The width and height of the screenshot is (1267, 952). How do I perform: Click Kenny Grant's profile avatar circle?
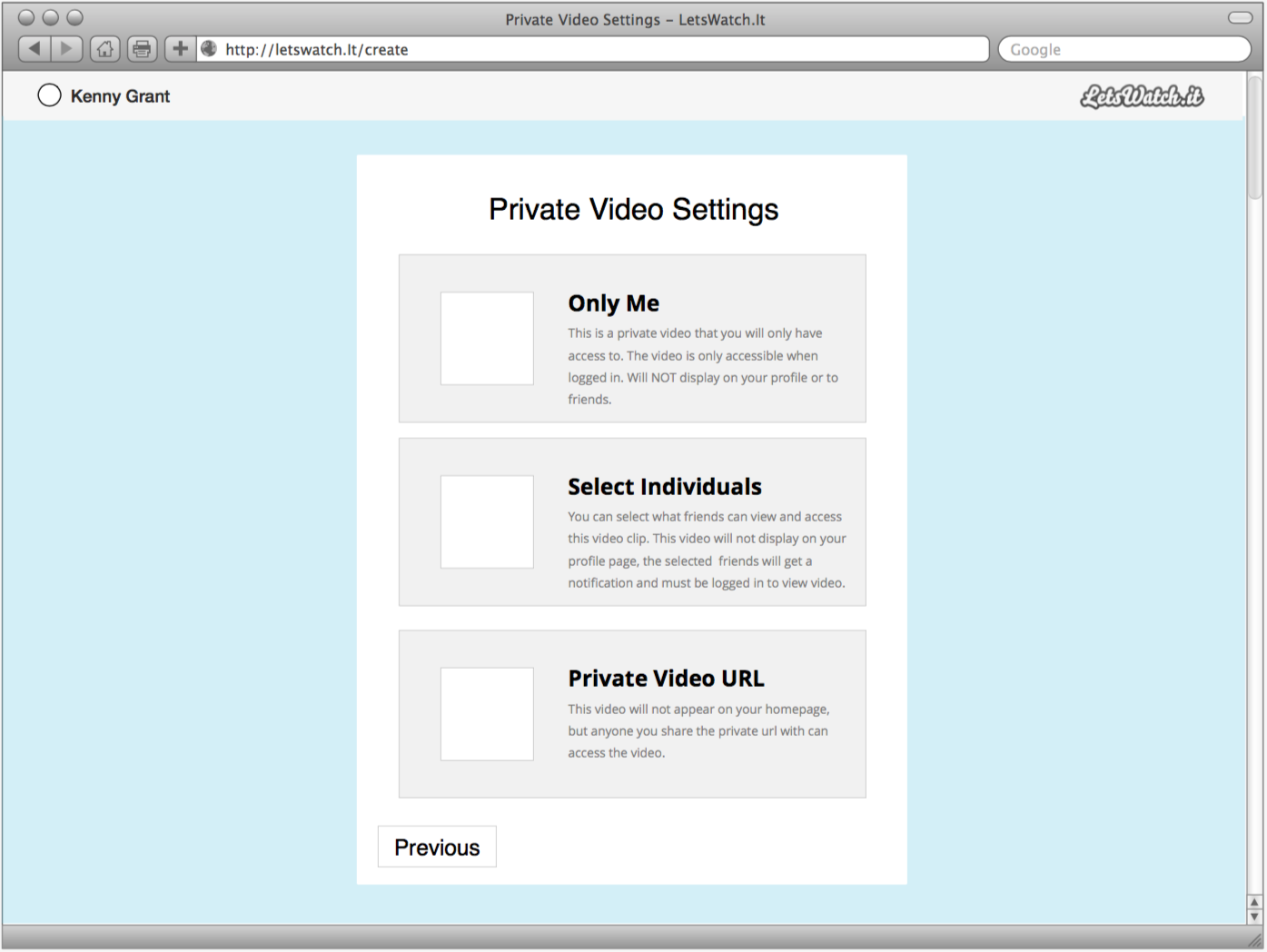pyautogui.click(x=49, y=94)
